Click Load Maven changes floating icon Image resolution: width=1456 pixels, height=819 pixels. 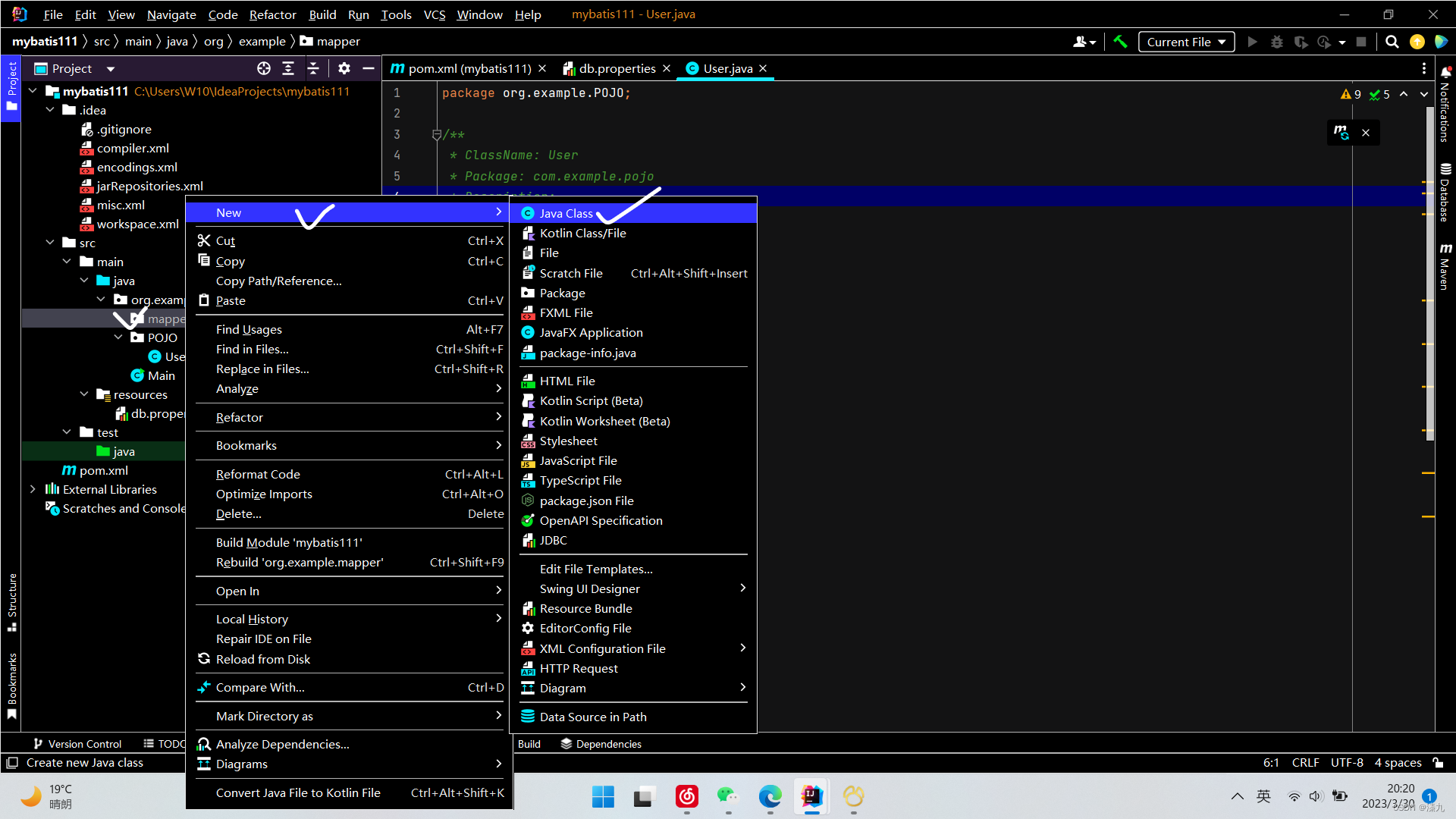coord(1341,133)
